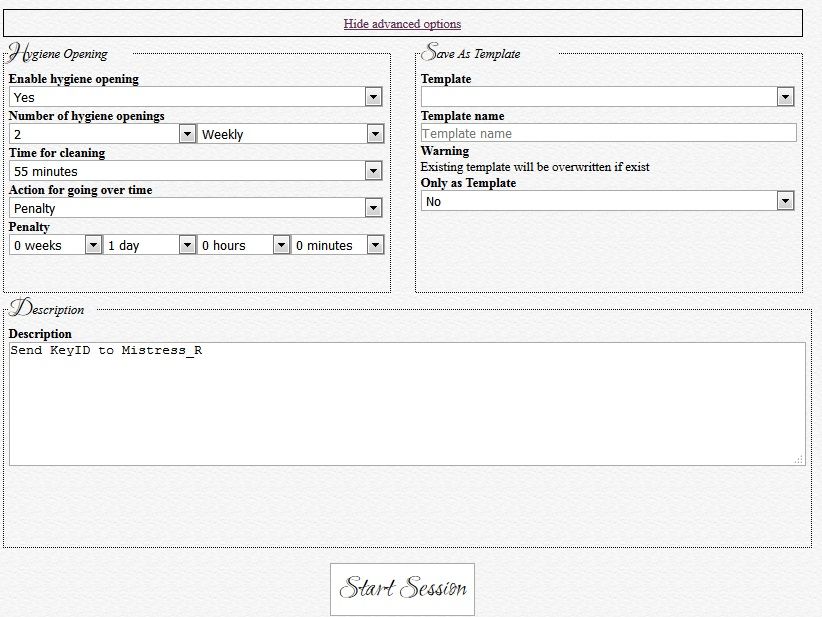Viewport: 822px width, 617px height.
Task: Click the Hide advanced options link
Action: tap(402, 24)
